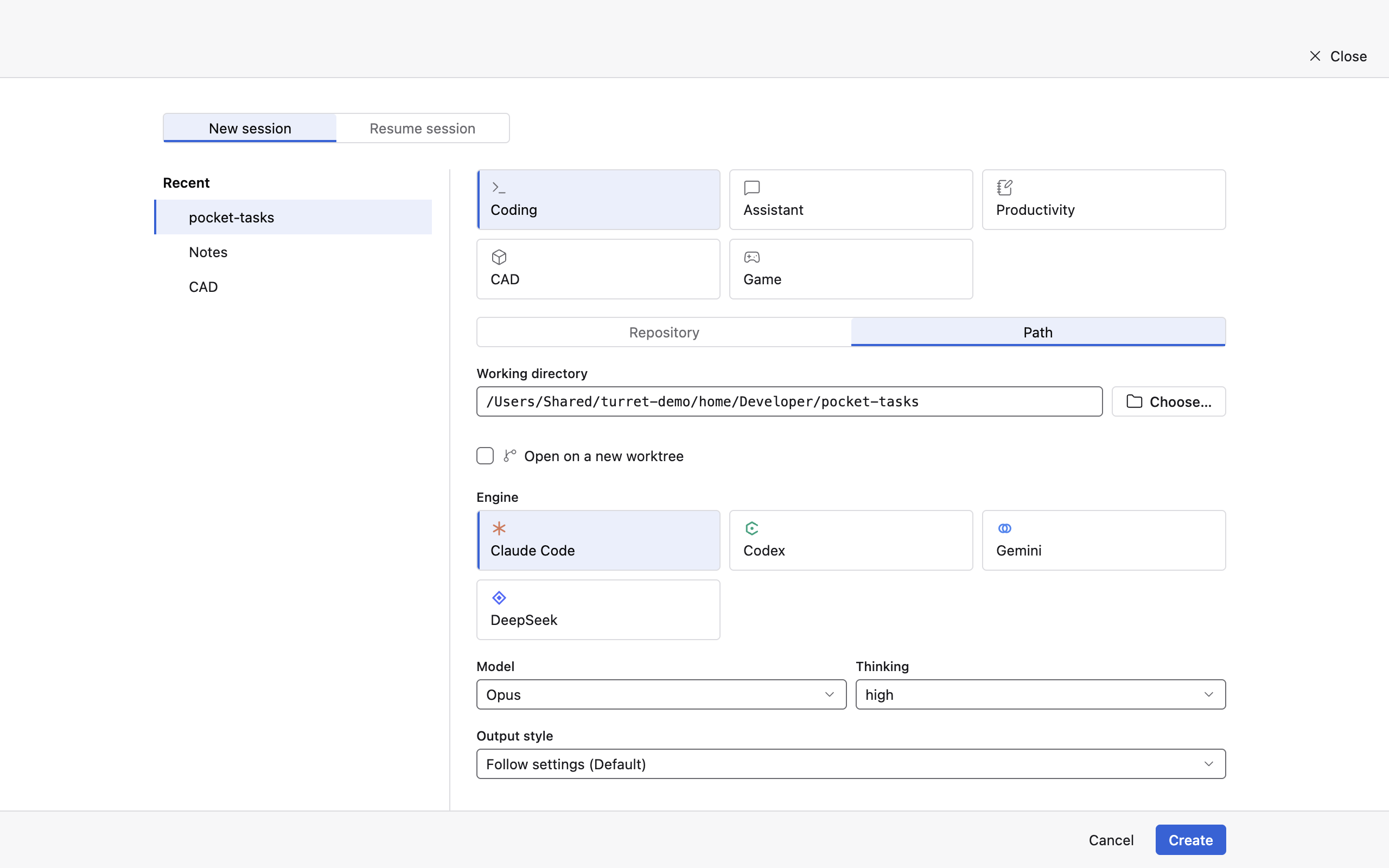Pick the Productivity notepad icon card

1103,199
